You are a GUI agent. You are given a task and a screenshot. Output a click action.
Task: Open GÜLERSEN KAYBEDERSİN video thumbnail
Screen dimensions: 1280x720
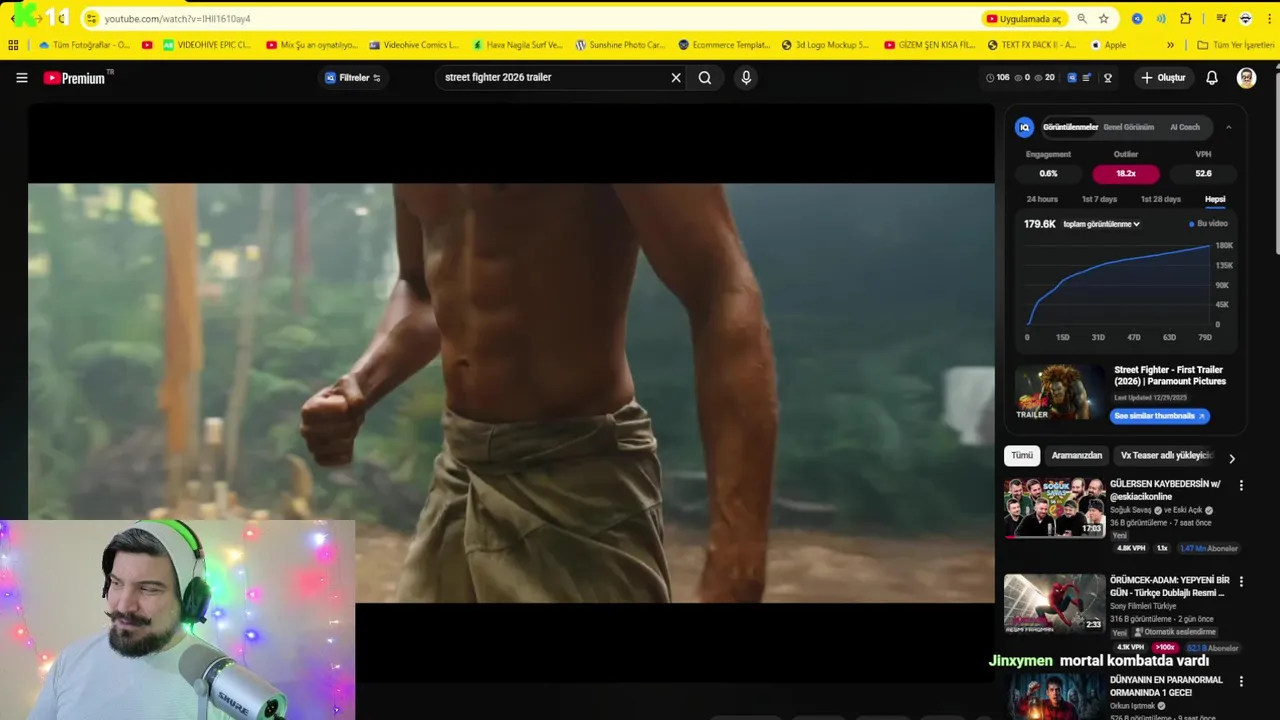point(1055,508)
